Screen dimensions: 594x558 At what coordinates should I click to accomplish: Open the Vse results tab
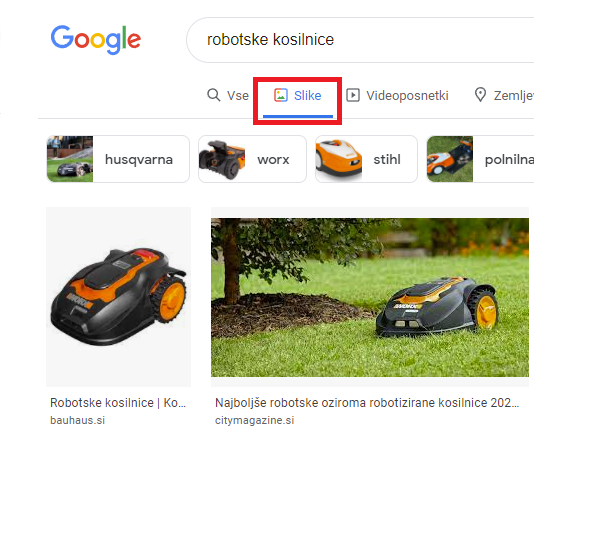(x=228, y=95)
